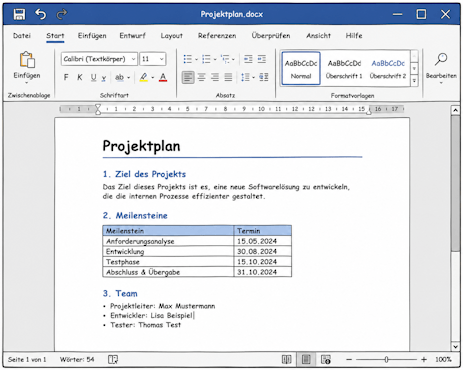463x370 pixels.
Task: Click the Wörter: 54 word count
Action: (77, 359)
